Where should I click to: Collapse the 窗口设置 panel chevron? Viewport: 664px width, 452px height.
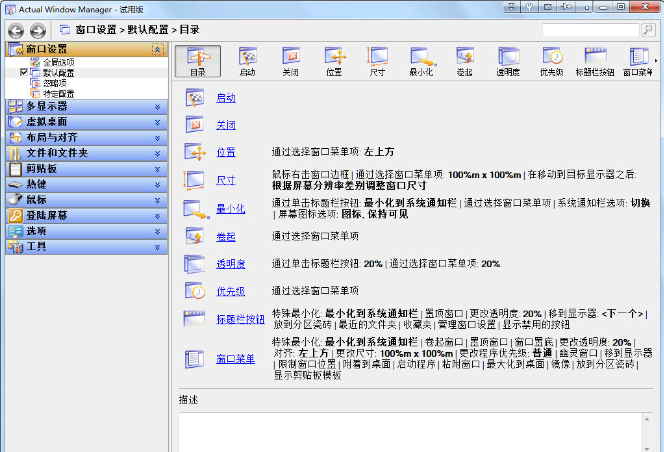[158, 50]
